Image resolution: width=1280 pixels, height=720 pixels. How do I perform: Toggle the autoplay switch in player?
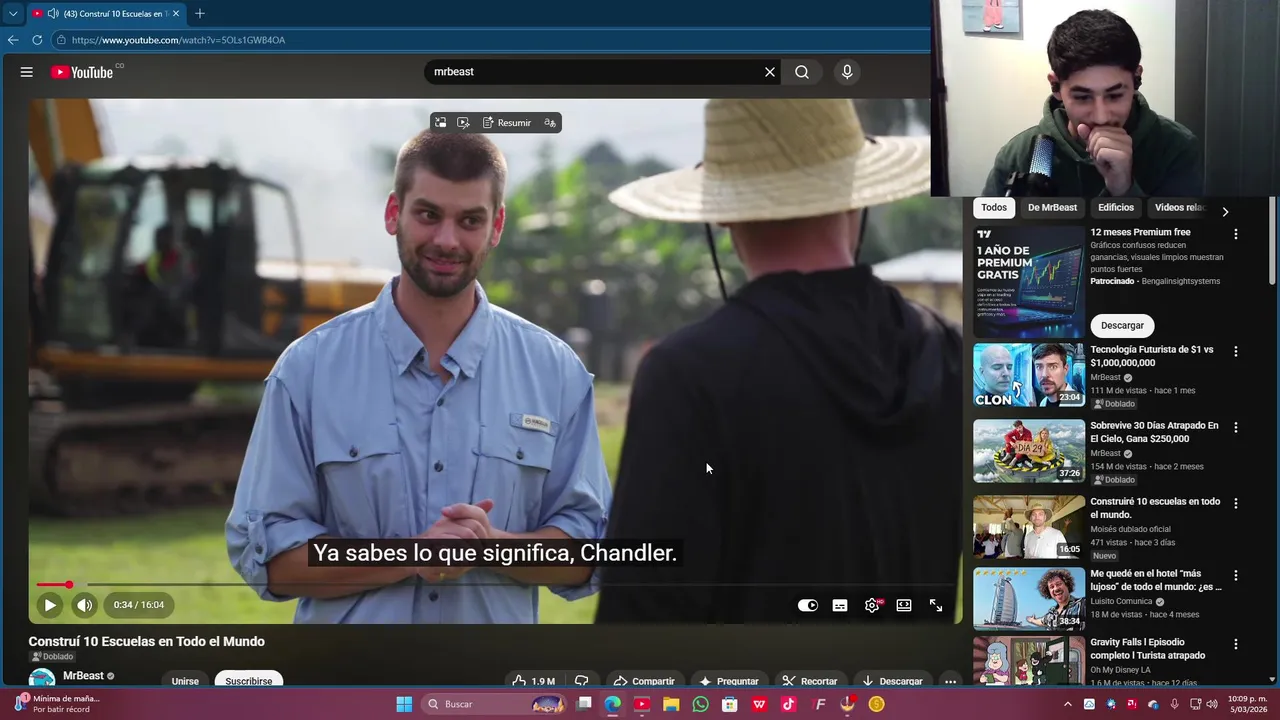[808, 605]
